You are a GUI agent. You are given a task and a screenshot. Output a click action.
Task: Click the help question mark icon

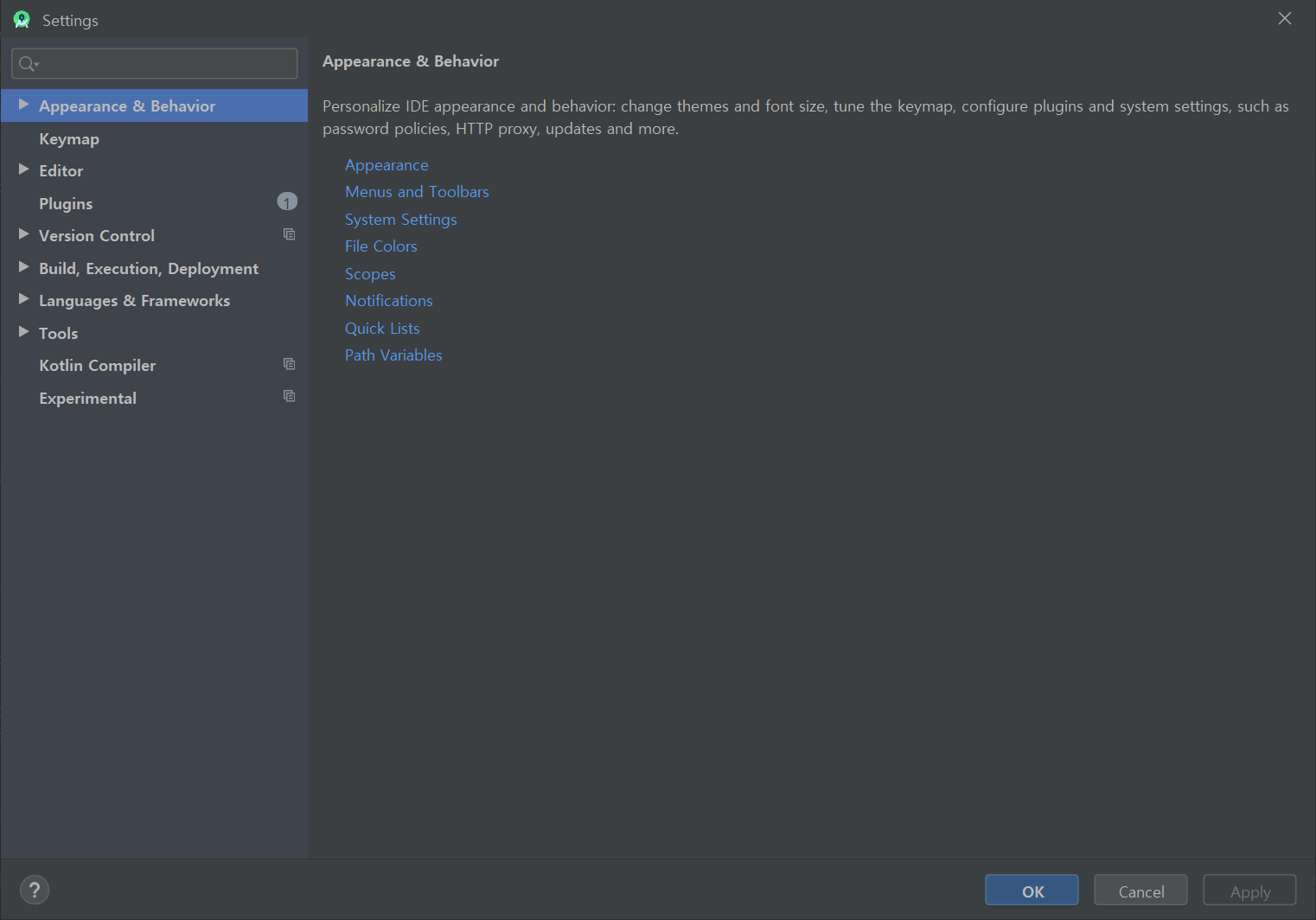point(35,890)
